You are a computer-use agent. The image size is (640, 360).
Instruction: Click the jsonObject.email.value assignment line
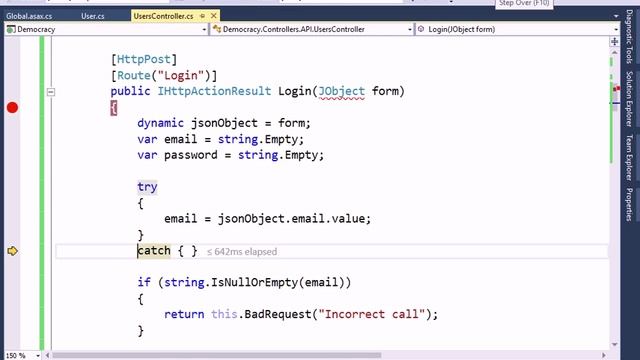pos(267,219)
